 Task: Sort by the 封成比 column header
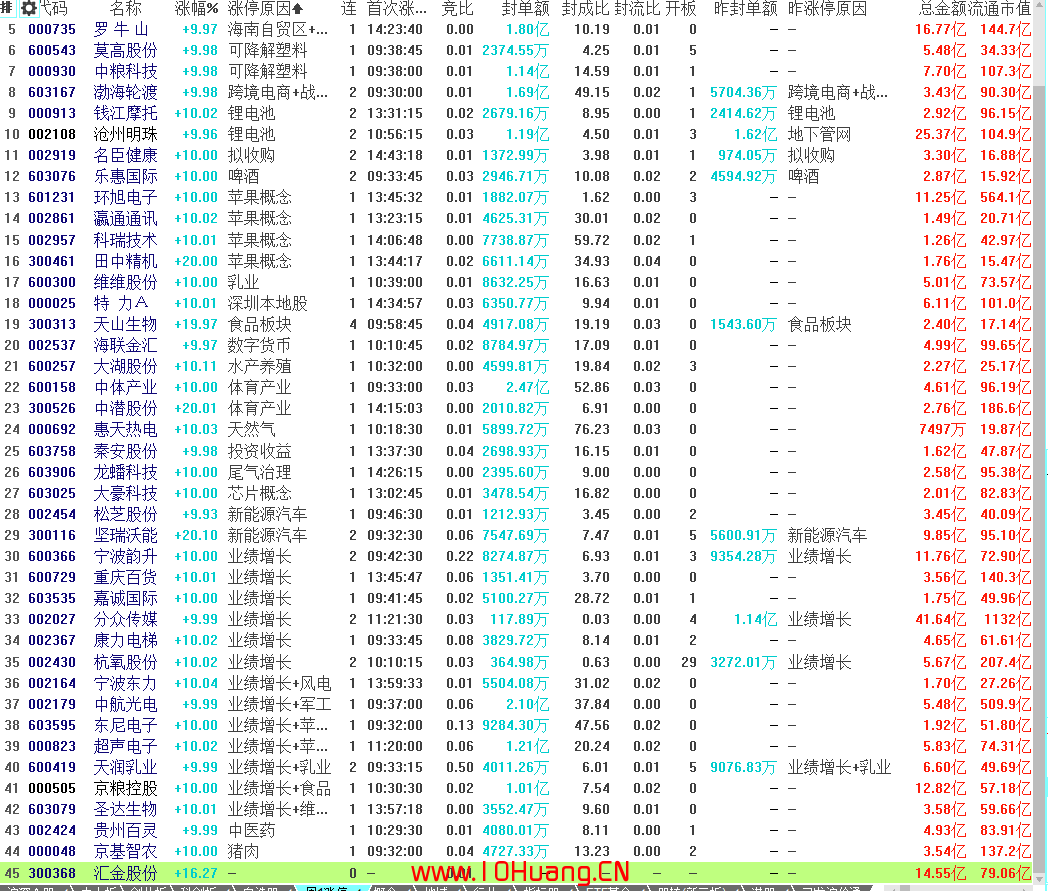coord(585,9)
